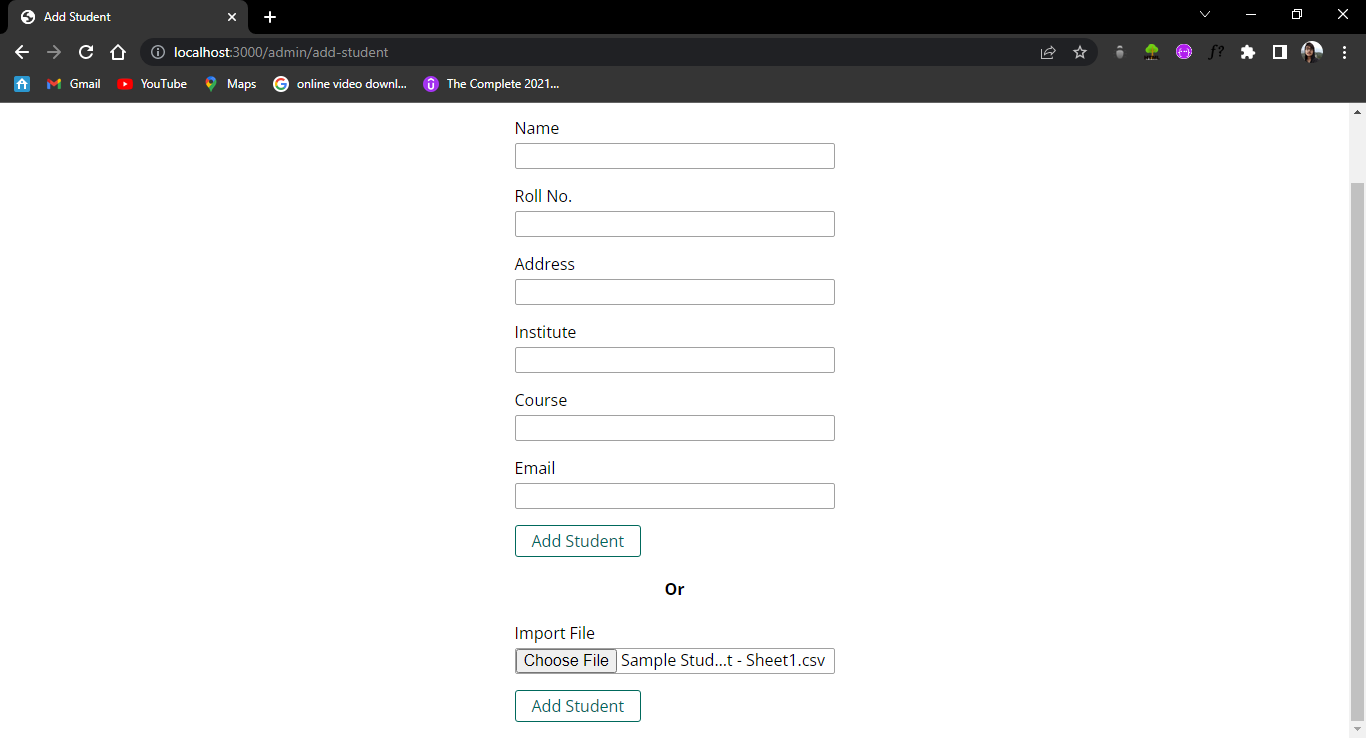
Task: Open the online video downloader bookmark
Action: click(340, 84)
